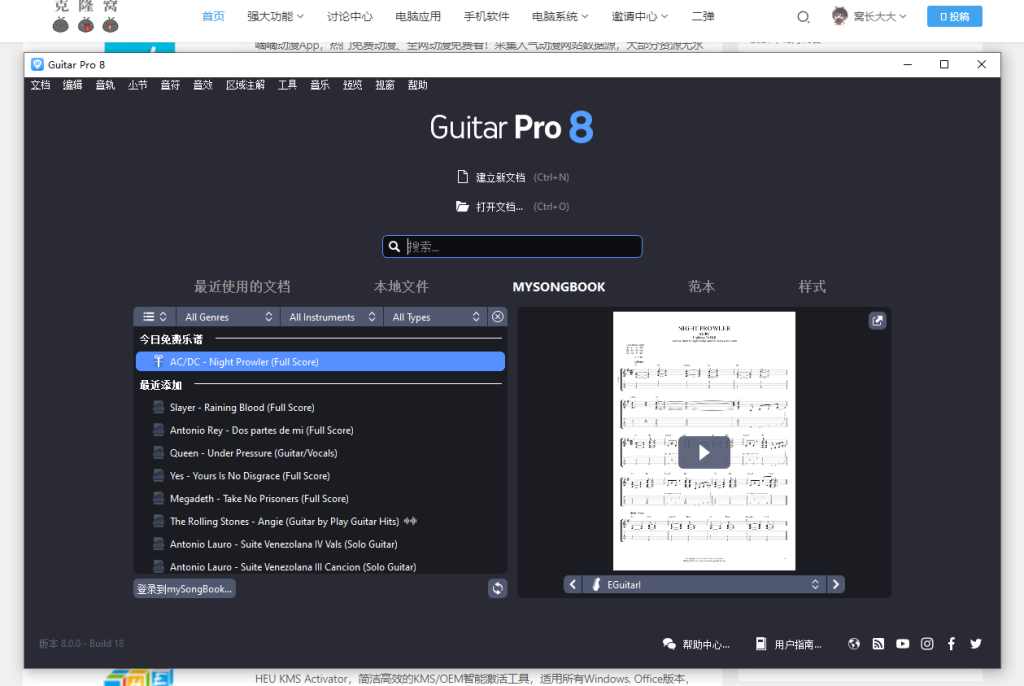
Task: Open the 音符 menu
Action: [170, 85]
